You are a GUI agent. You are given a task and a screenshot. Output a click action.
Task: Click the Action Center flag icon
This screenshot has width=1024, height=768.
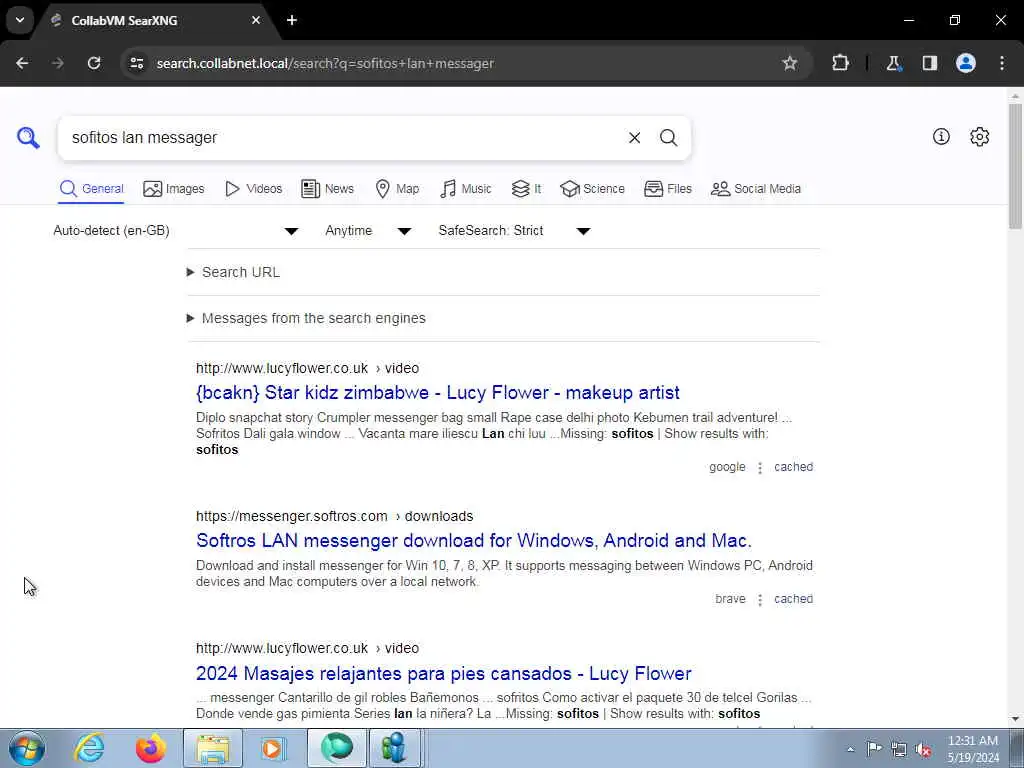(x=874, y=749)
